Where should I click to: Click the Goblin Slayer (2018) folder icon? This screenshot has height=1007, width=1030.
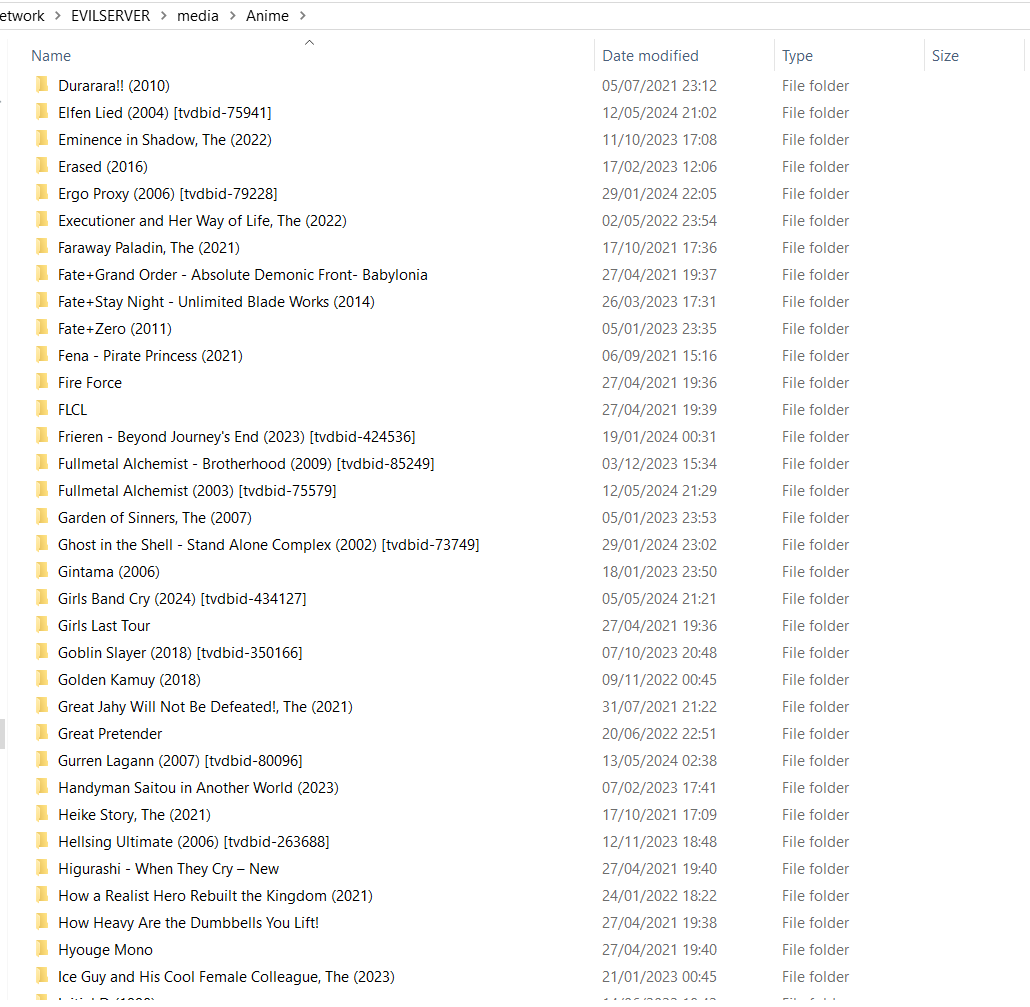click(x=42, y=651)
